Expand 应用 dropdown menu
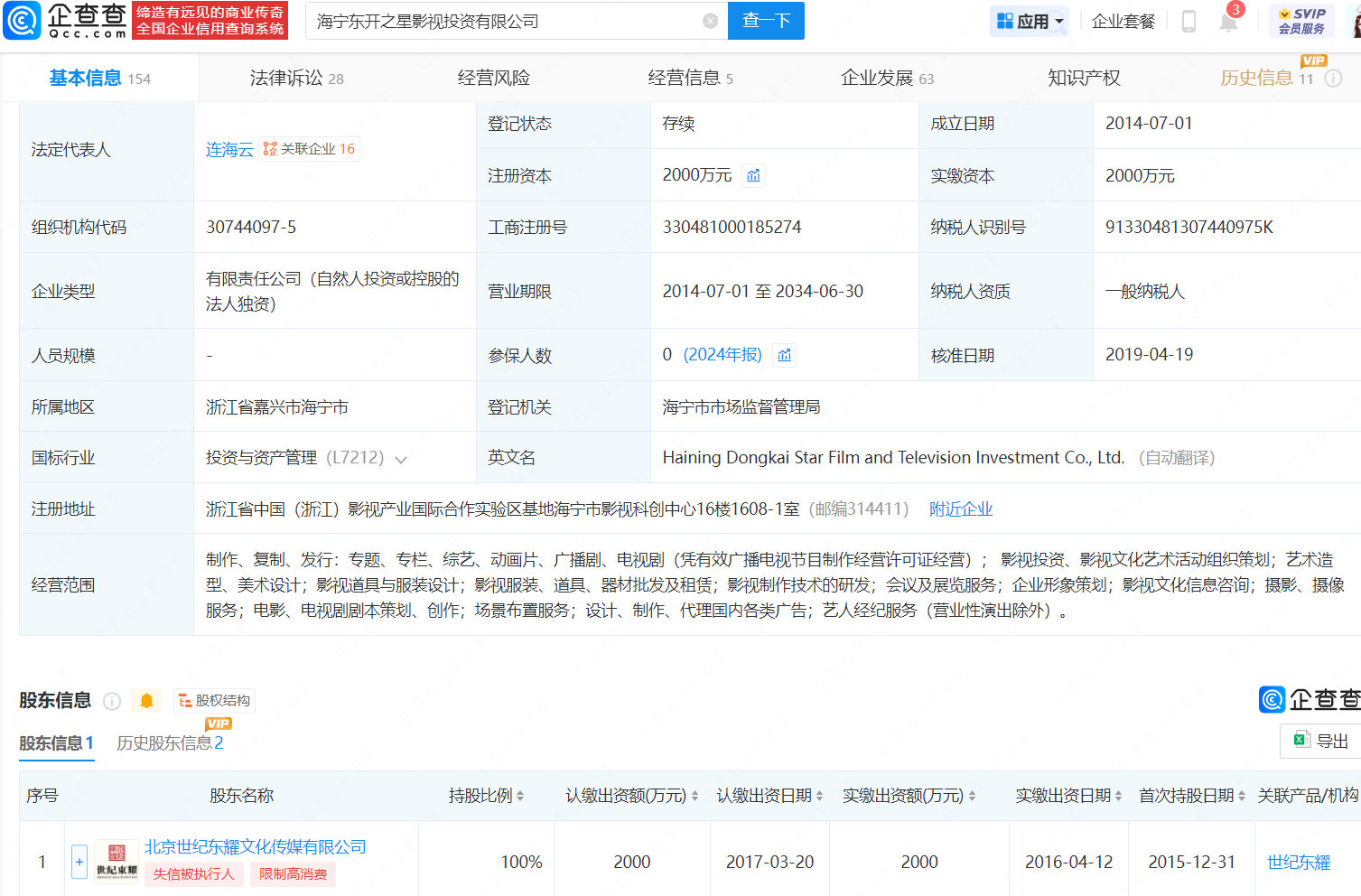 pos(1030,21)
